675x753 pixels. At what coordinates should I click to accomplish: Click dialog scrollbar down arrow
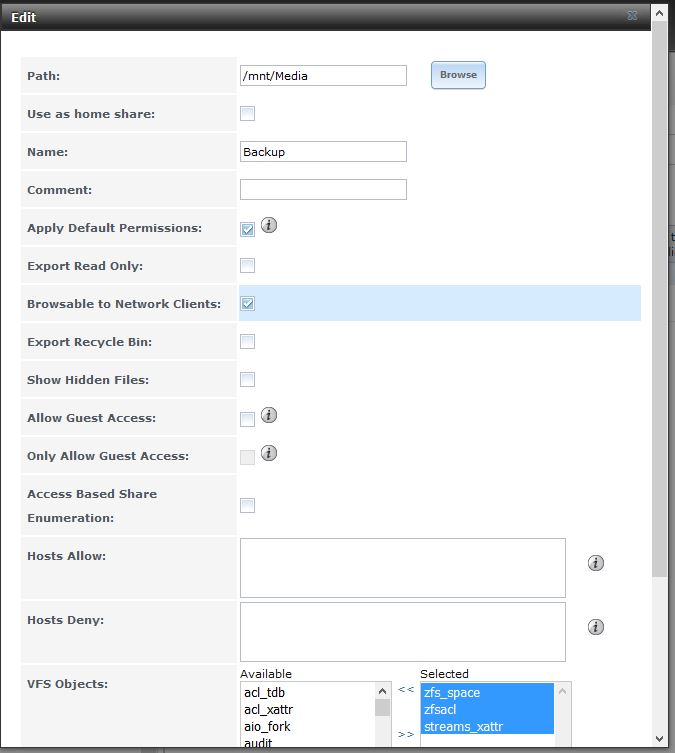tap(660, 739)
